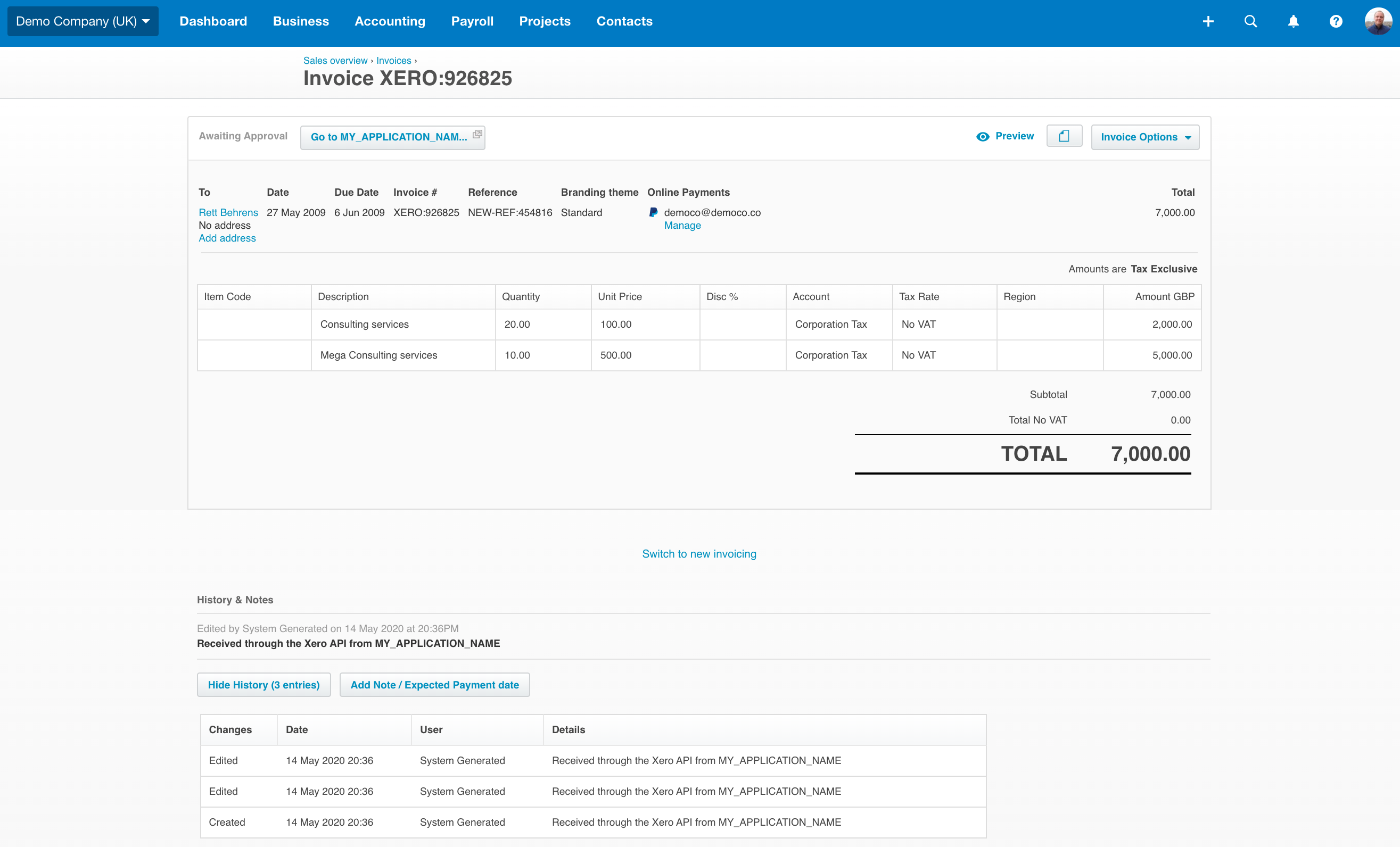
Task: Click the Created history row
Action: pyautogui.click(x=593, y=823)
